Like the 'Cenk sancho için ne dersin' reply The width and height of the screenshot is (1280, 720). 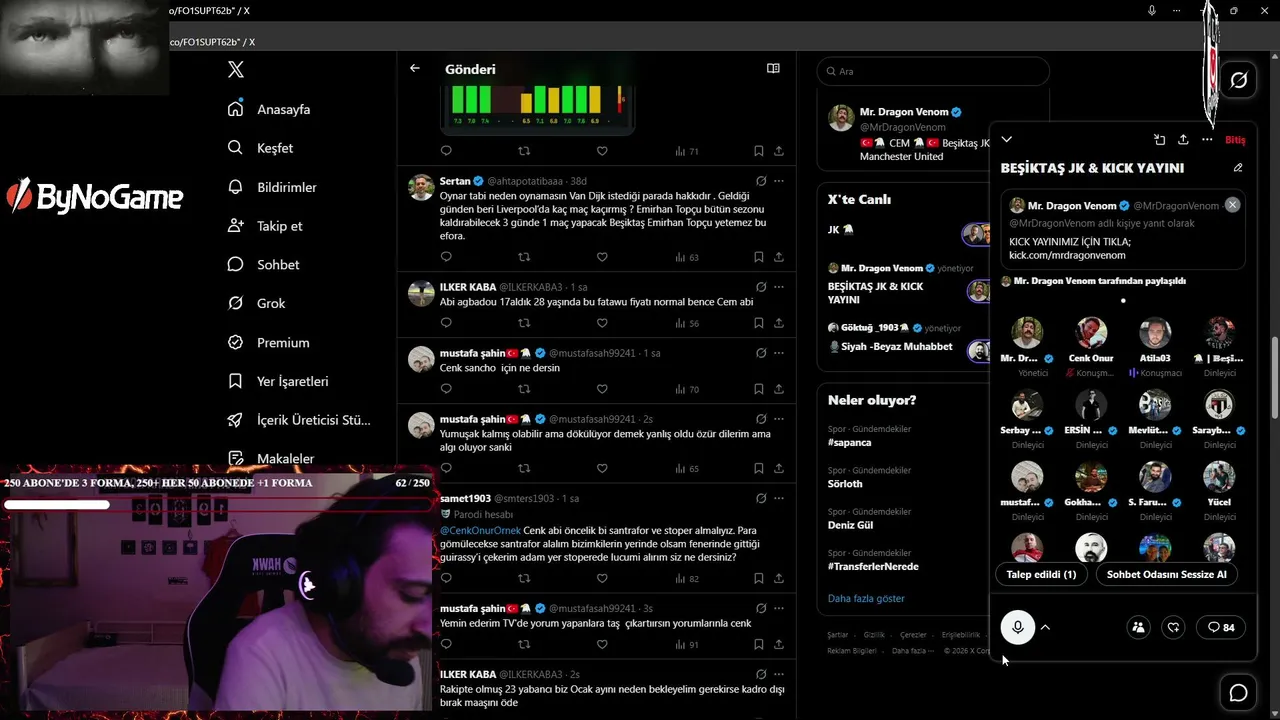click(602, 389)
